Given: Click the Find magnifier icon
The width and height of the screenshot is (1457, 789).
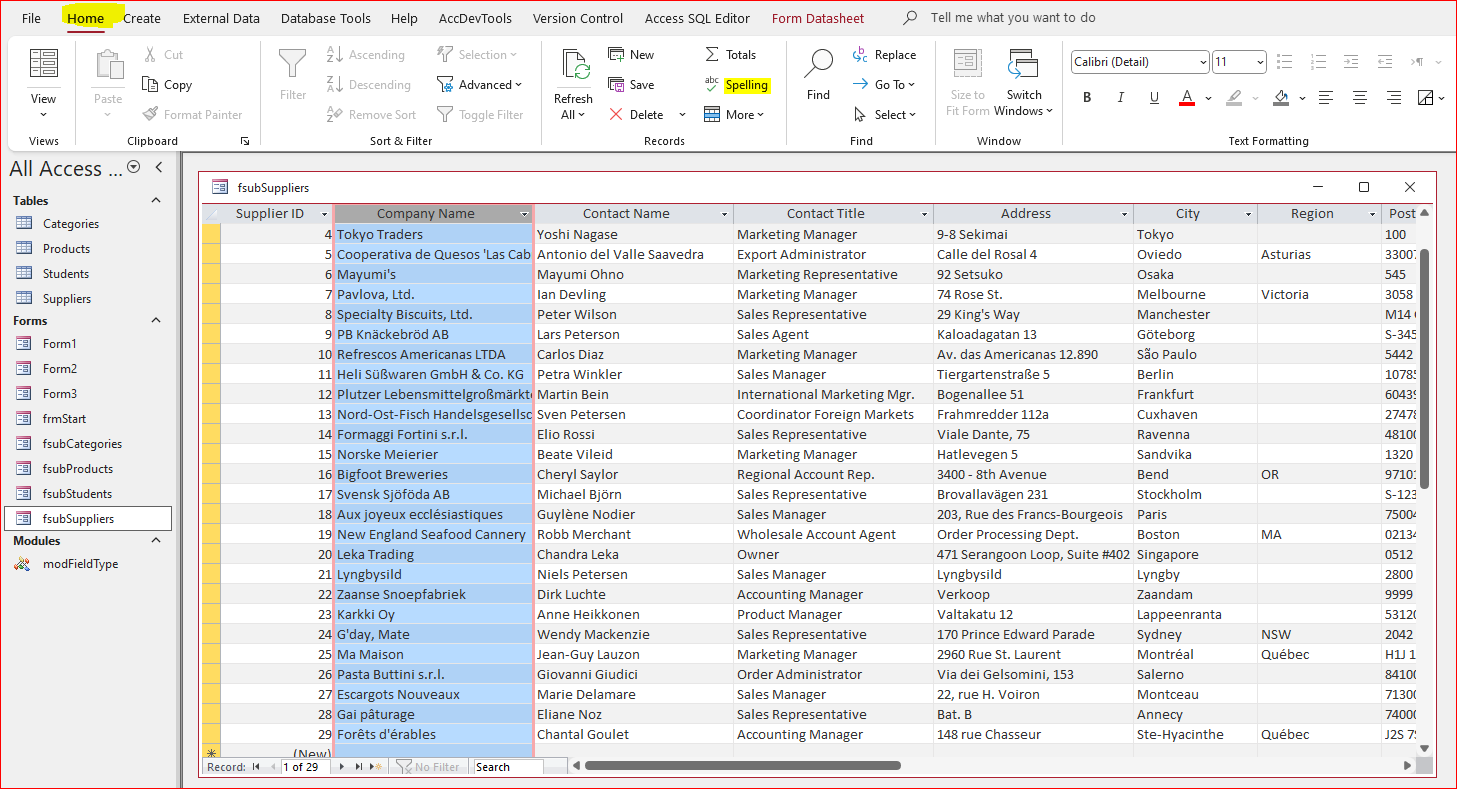Looking at the screenshot, I should pyautogui.click(x=818, y=63).
